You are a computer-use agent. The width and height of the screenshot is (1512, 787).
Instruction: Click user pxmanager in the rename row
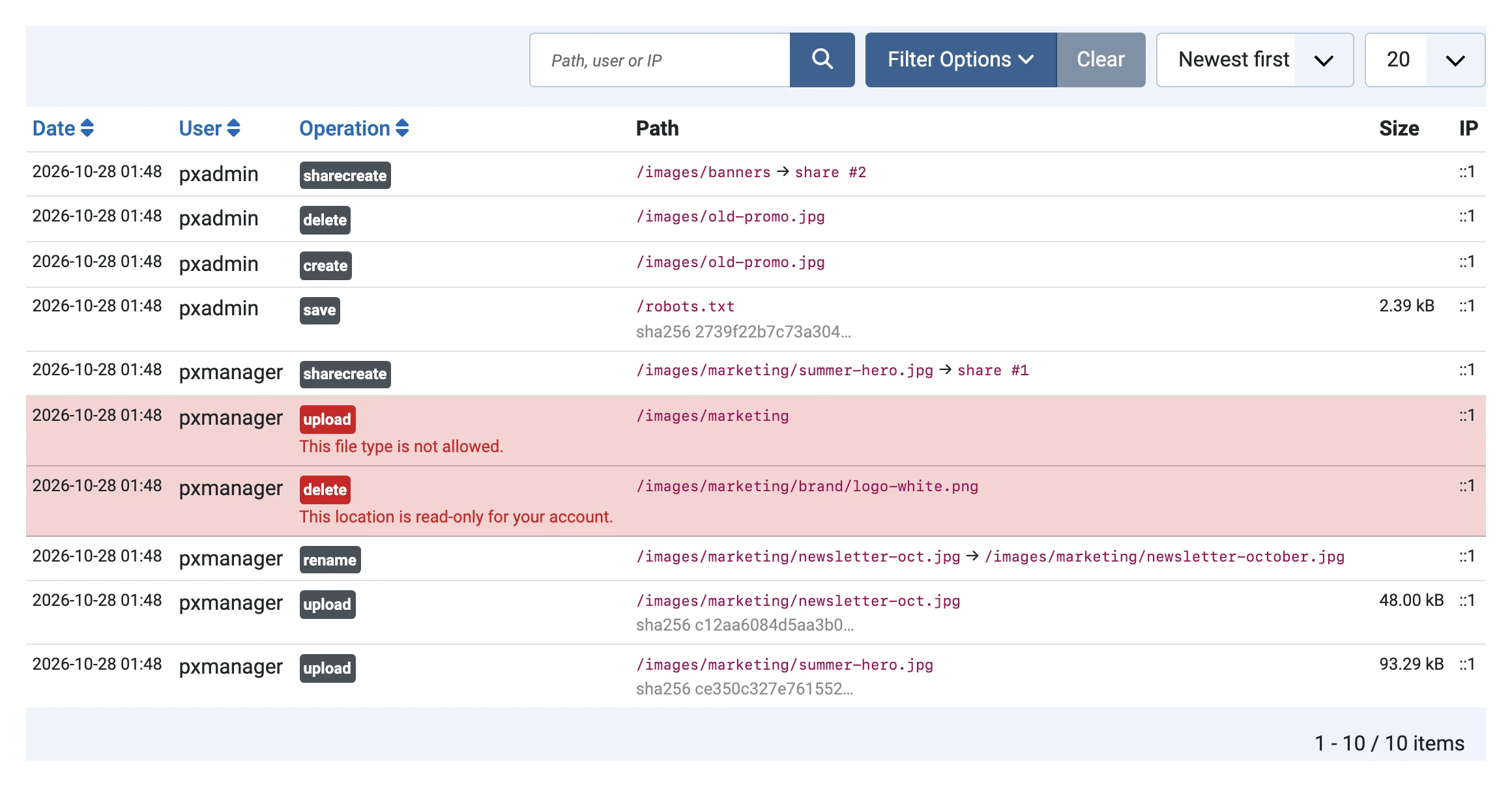click(x=231, y=558)
